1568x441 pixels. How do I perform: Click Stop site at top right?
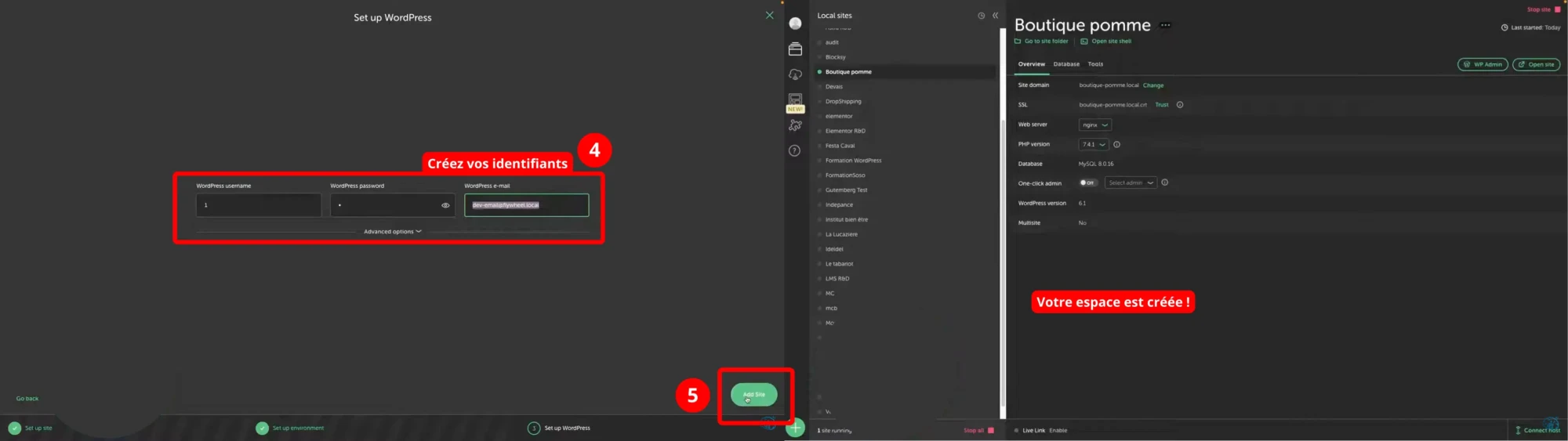pos(1543,9)
